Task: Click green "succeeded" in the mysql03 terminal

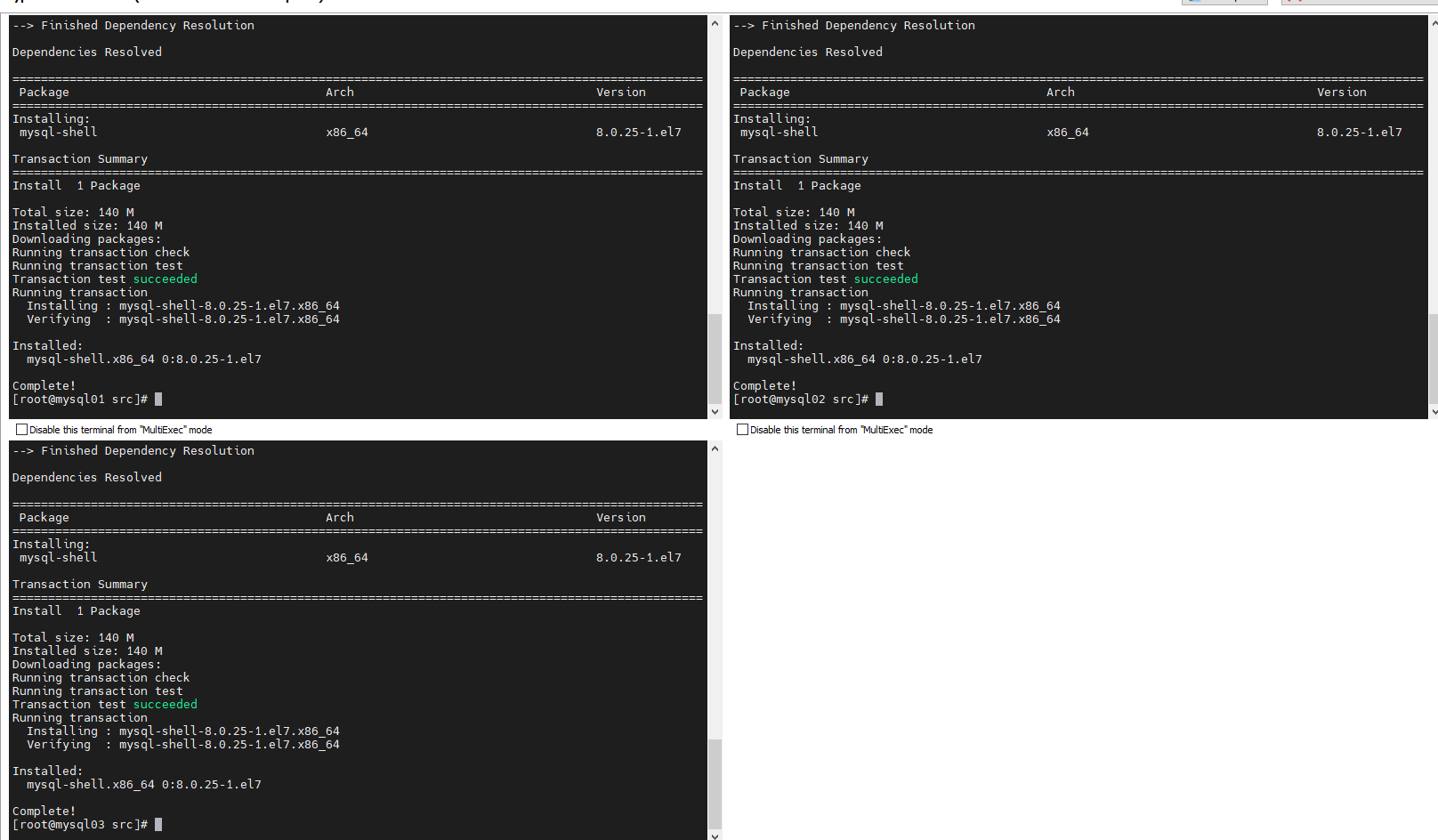Action: [x=166, y=705]
